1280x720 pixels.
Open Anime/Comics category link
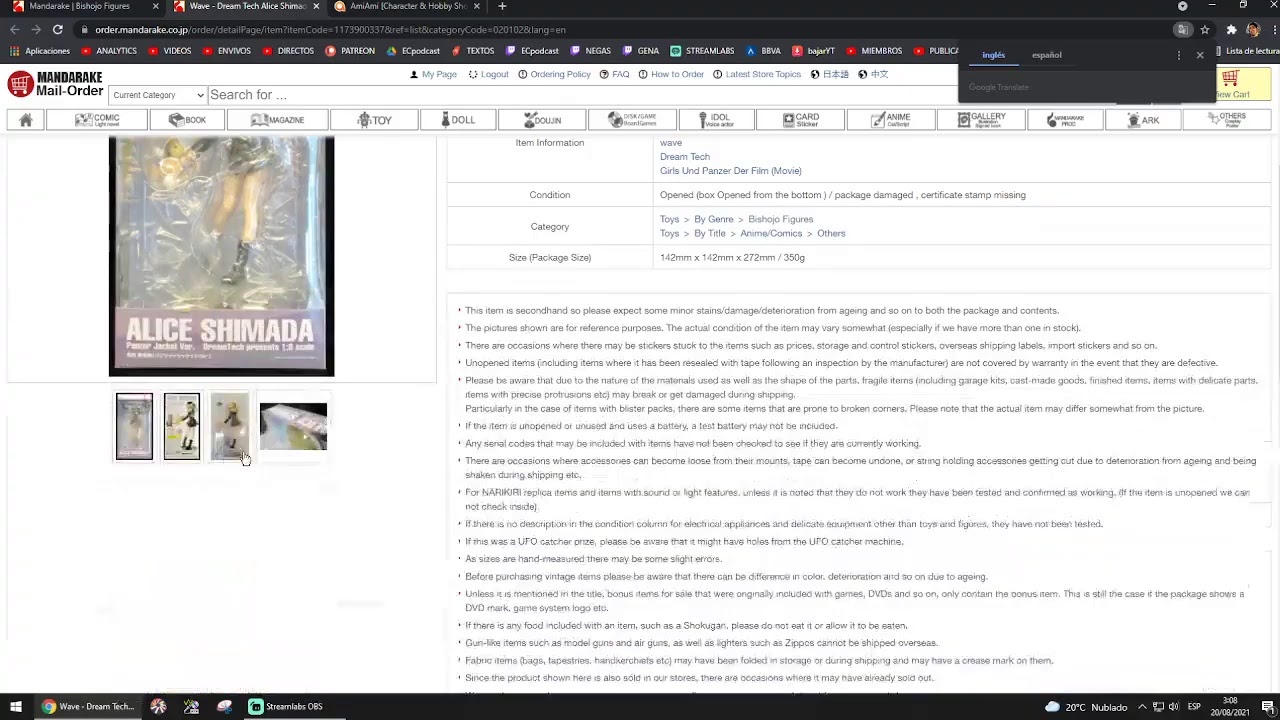pyautogui.click(x=771, y=233)
